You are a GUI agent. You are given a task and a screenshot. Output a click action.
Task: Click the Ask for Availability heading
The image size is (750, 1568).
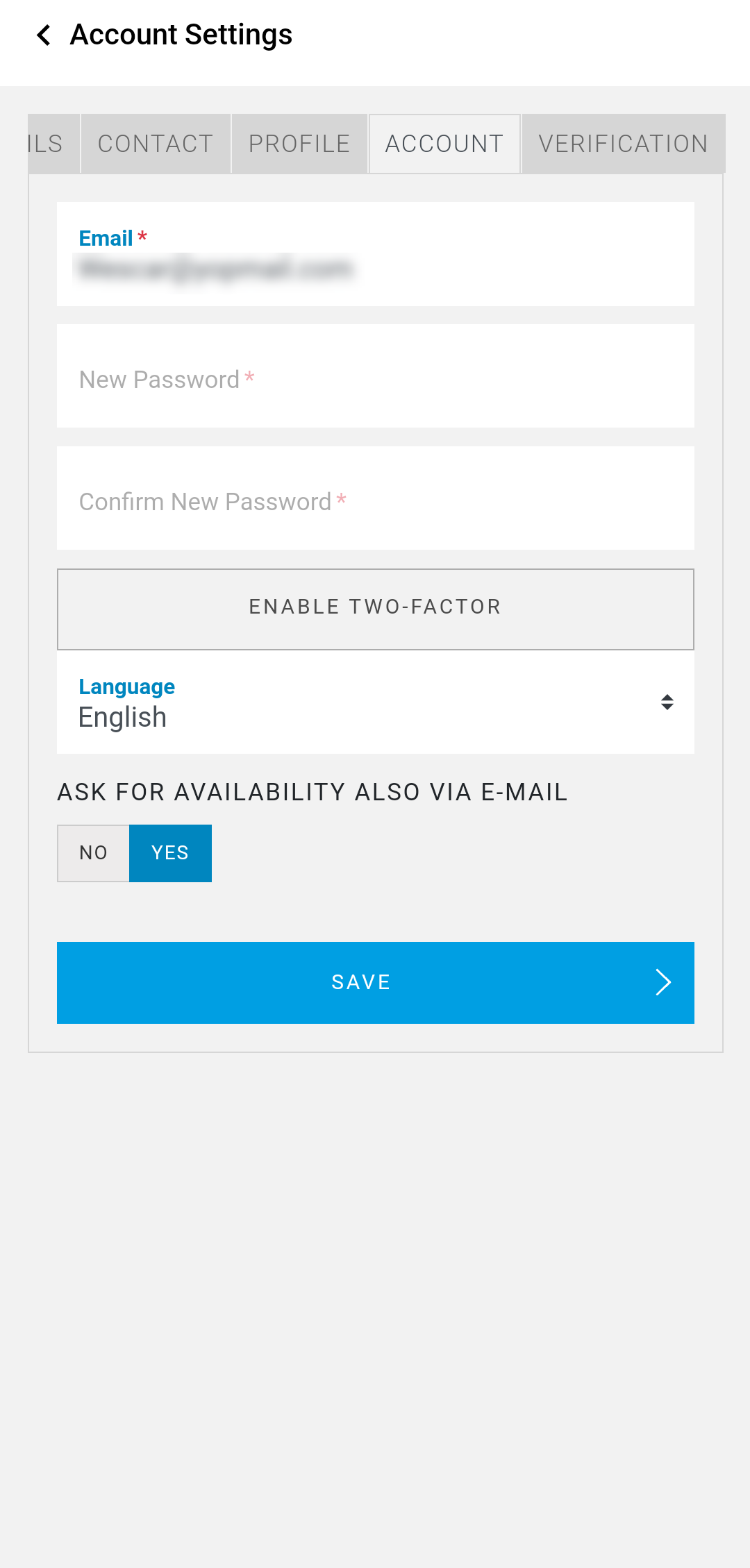(x=312, y=792)
